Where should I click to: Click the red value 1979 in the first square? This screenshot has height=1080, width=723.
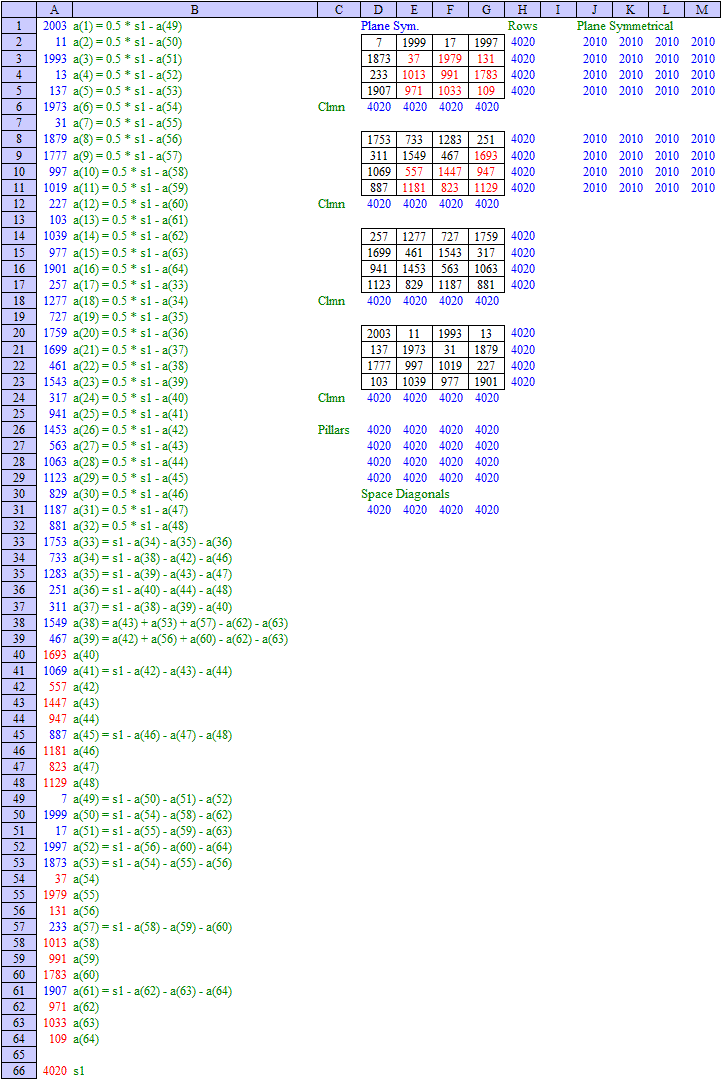(x=450, y=59)
